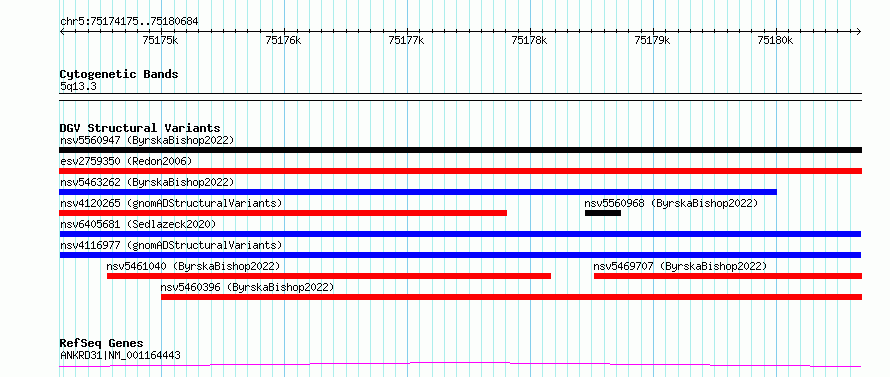Click the ANKRD31|NM_001164443 gene label
890x377 pixels.
click(x=120, y=356)
